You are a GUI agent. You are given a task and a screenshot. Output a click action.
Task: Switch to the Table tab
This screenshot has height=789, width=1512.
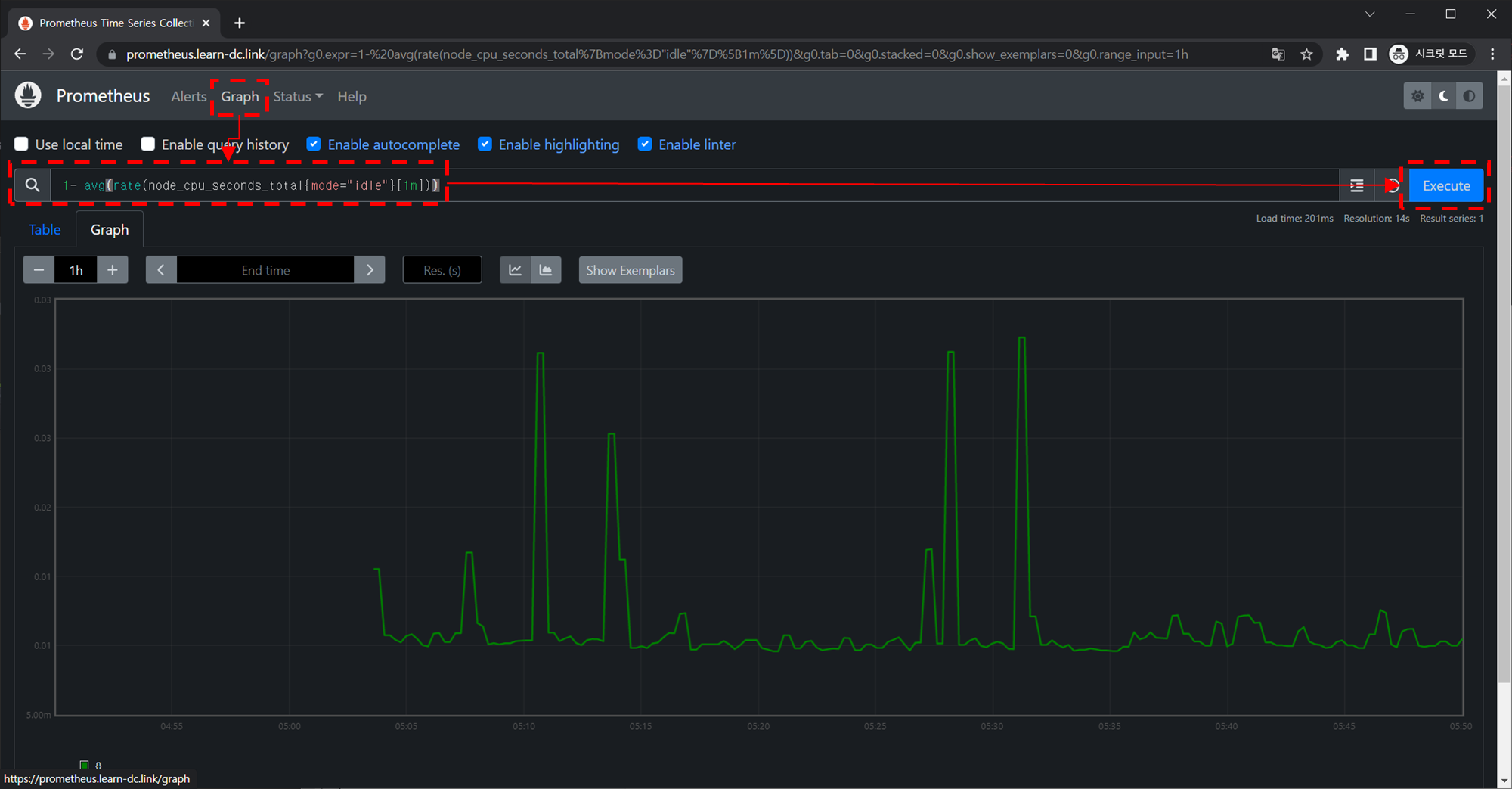click(x=45, y=230)
